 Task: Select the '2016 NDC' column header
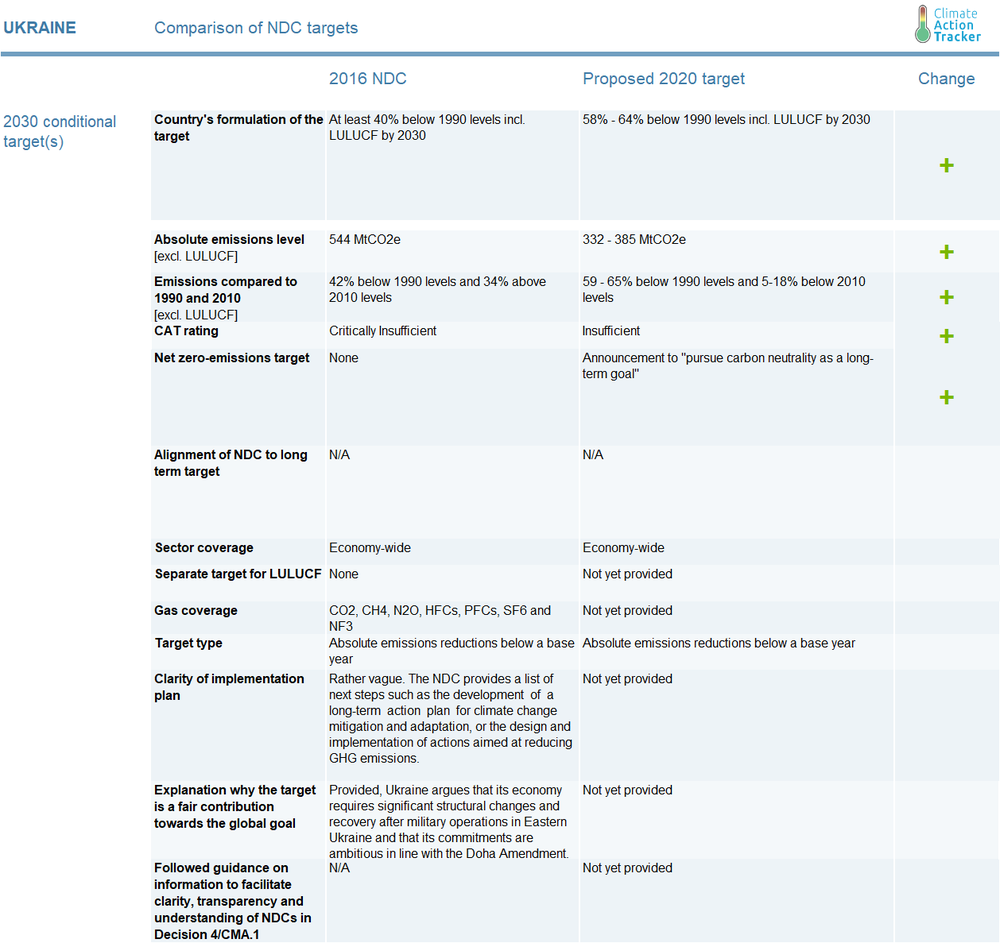pos(367,78)
